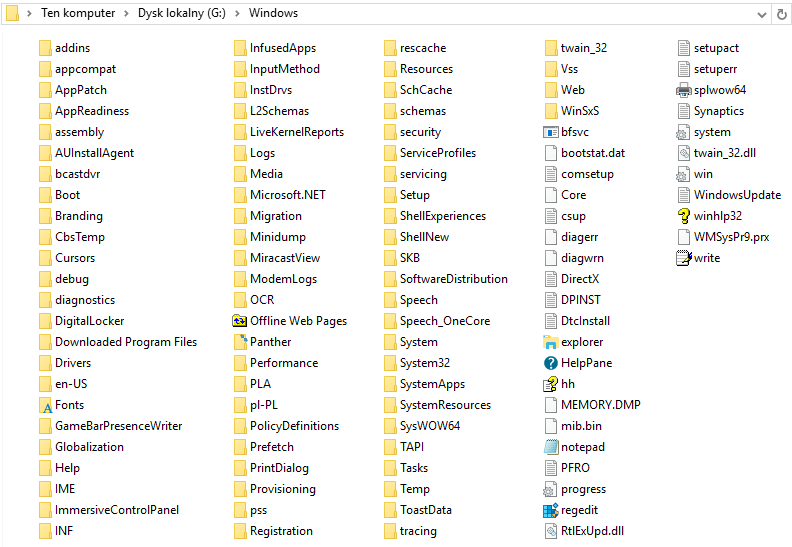This screenshot has height=547, width=792.
Task: Select the SoftwareDistribution folder name
Action: click(454, 279)
